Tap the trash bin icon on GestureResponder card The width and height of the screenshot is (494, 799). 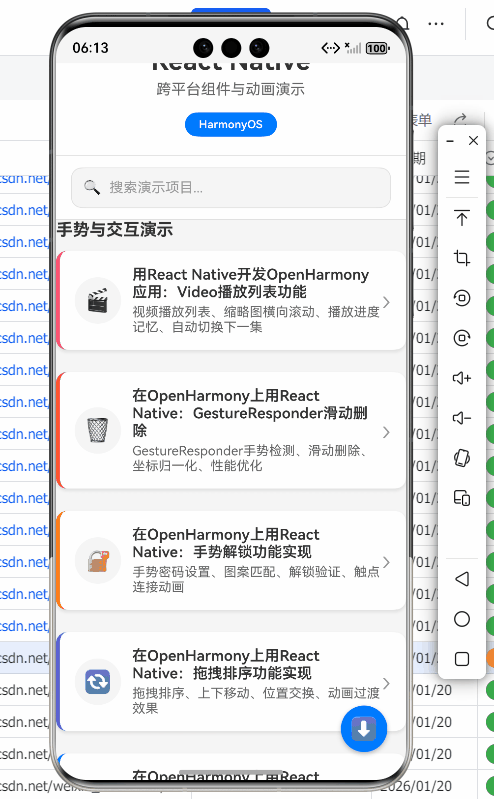point(98,431)
